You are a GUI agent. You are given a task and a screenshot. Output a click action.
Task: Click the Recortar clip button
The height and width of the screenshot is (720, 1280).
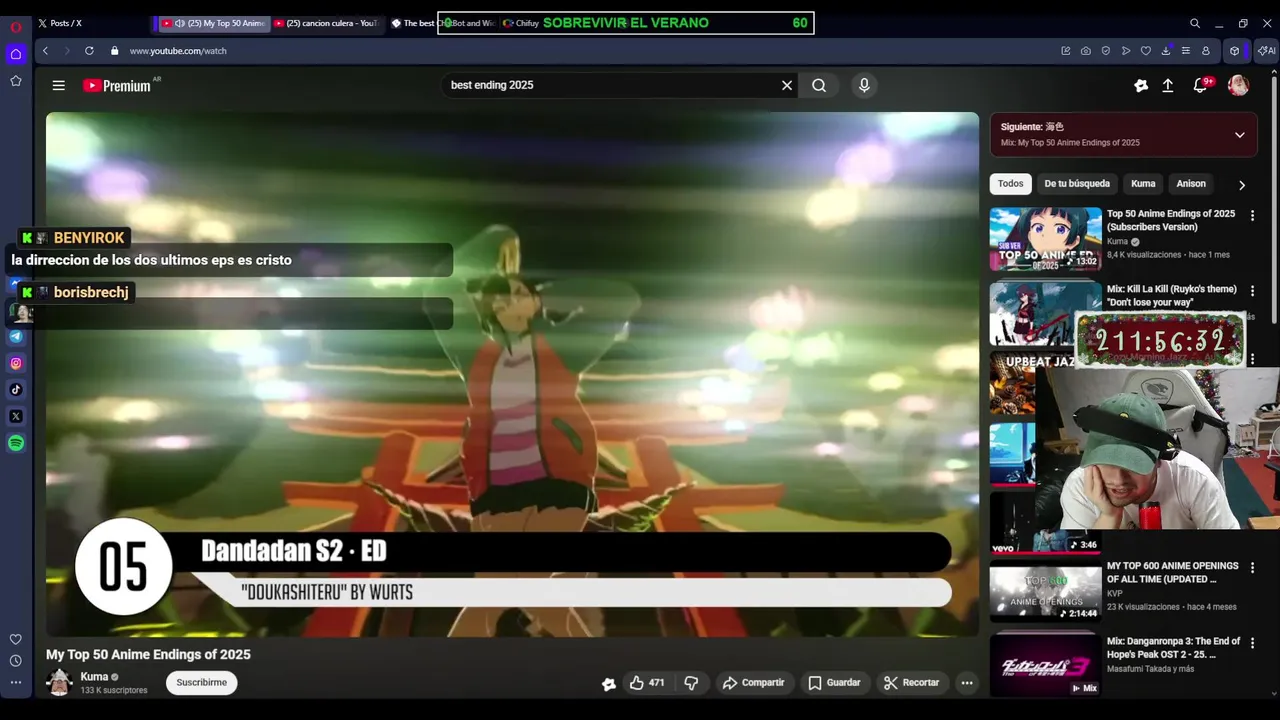coord(911,683)
